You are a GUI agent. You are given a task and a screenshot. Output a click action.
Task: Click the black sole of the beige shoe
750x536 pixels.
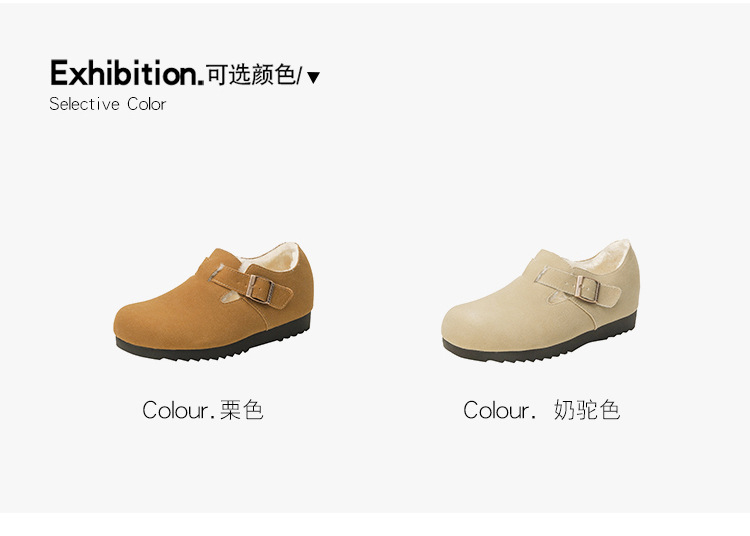[540, 346]
